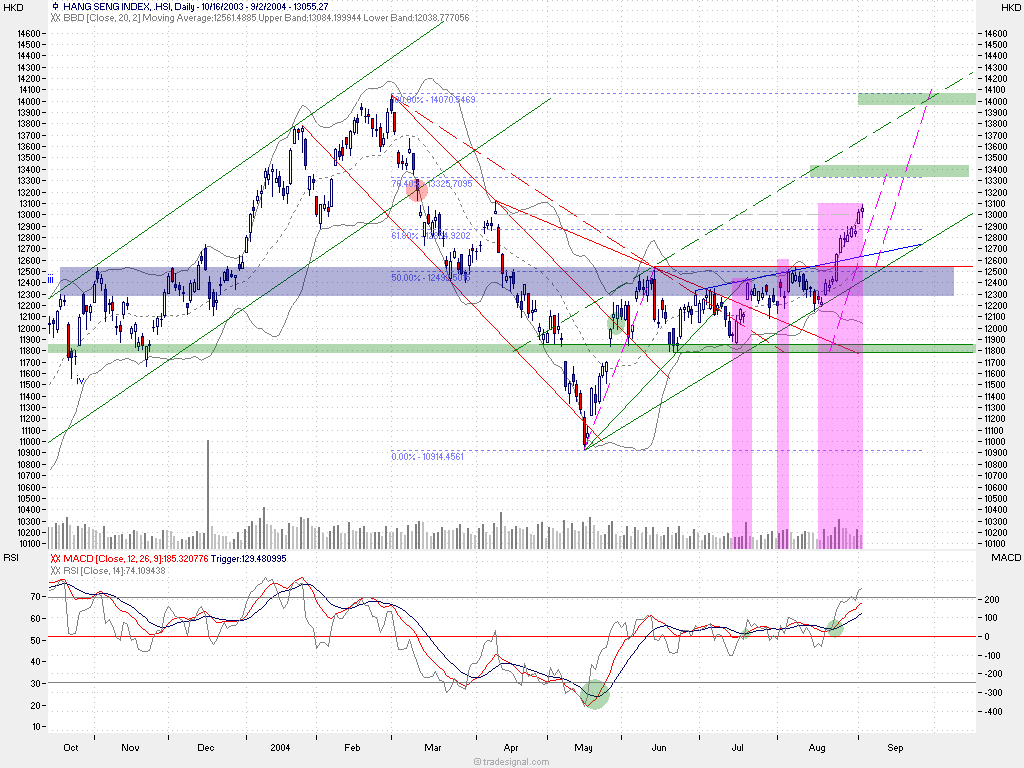The image size is (1024, 768).
Task: Click the 0.00% Fibonacci label at 10914
Action: coord(427,457)
